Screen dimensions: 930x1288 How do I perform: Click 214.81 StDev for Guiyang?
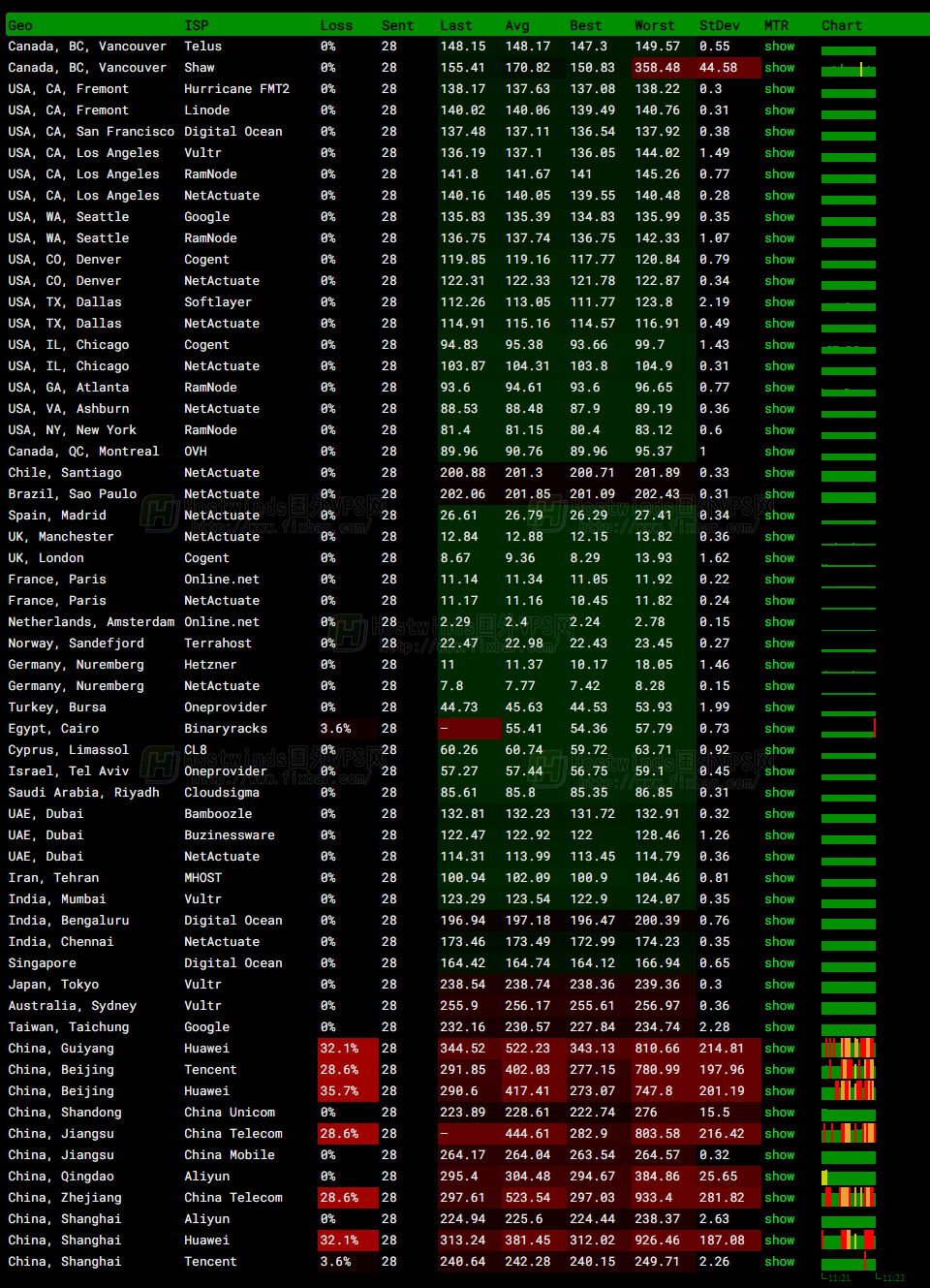coord(722,1049)
